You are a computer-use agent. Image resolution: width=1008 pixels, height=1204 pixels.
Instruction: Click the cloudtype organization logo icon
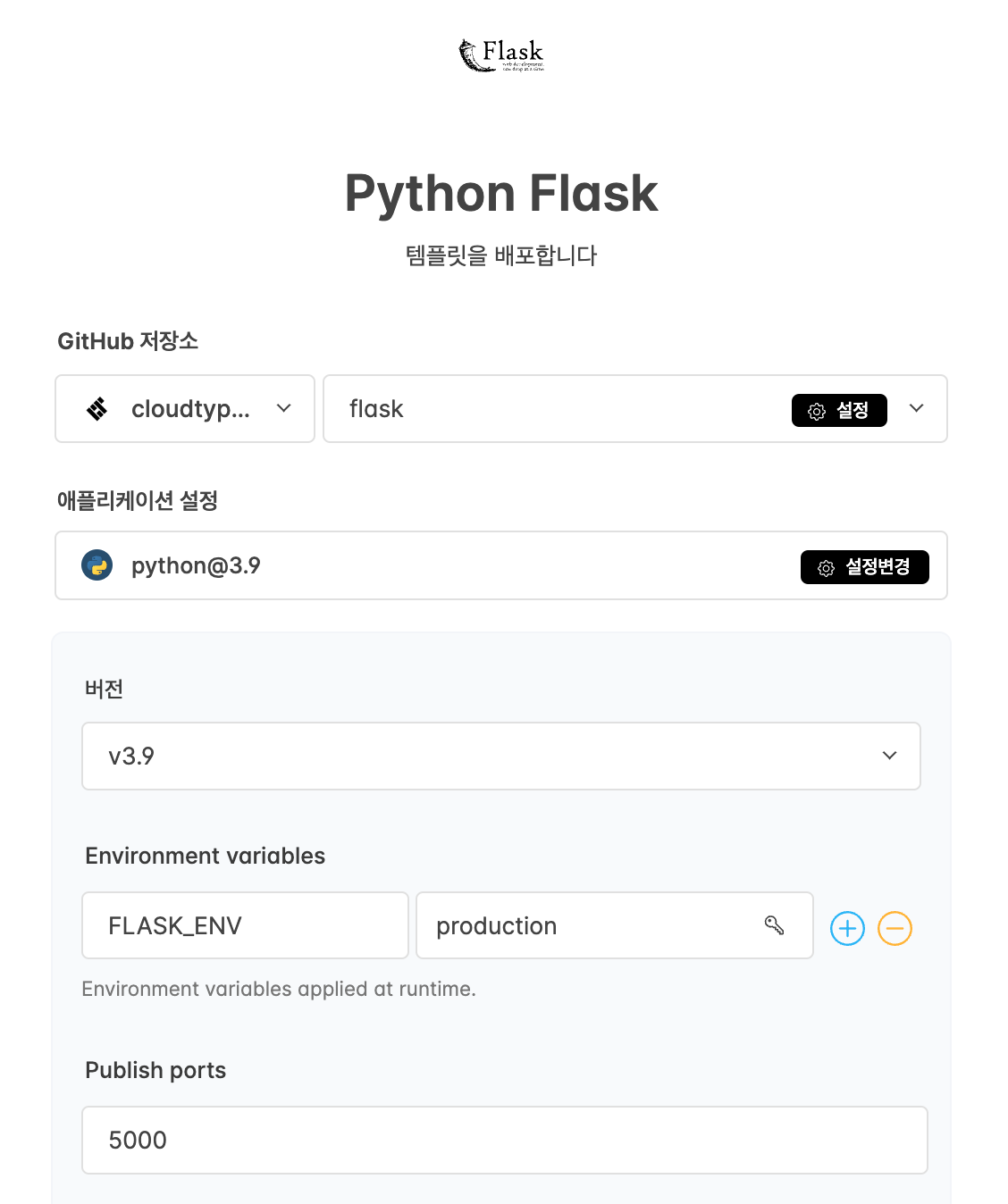coord(97,409)
